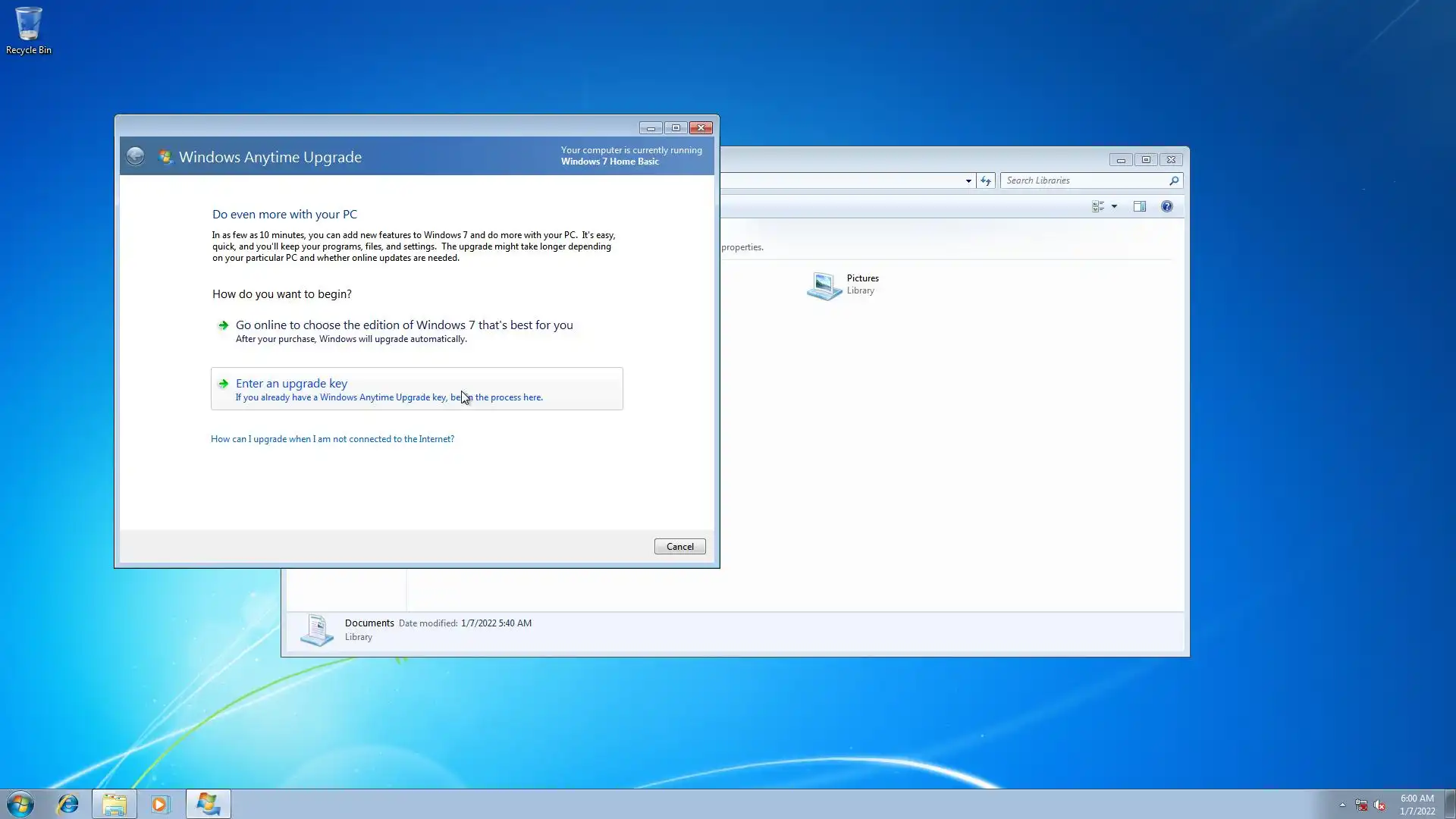Click the change view icon in Explorer

click(1097, 206)
